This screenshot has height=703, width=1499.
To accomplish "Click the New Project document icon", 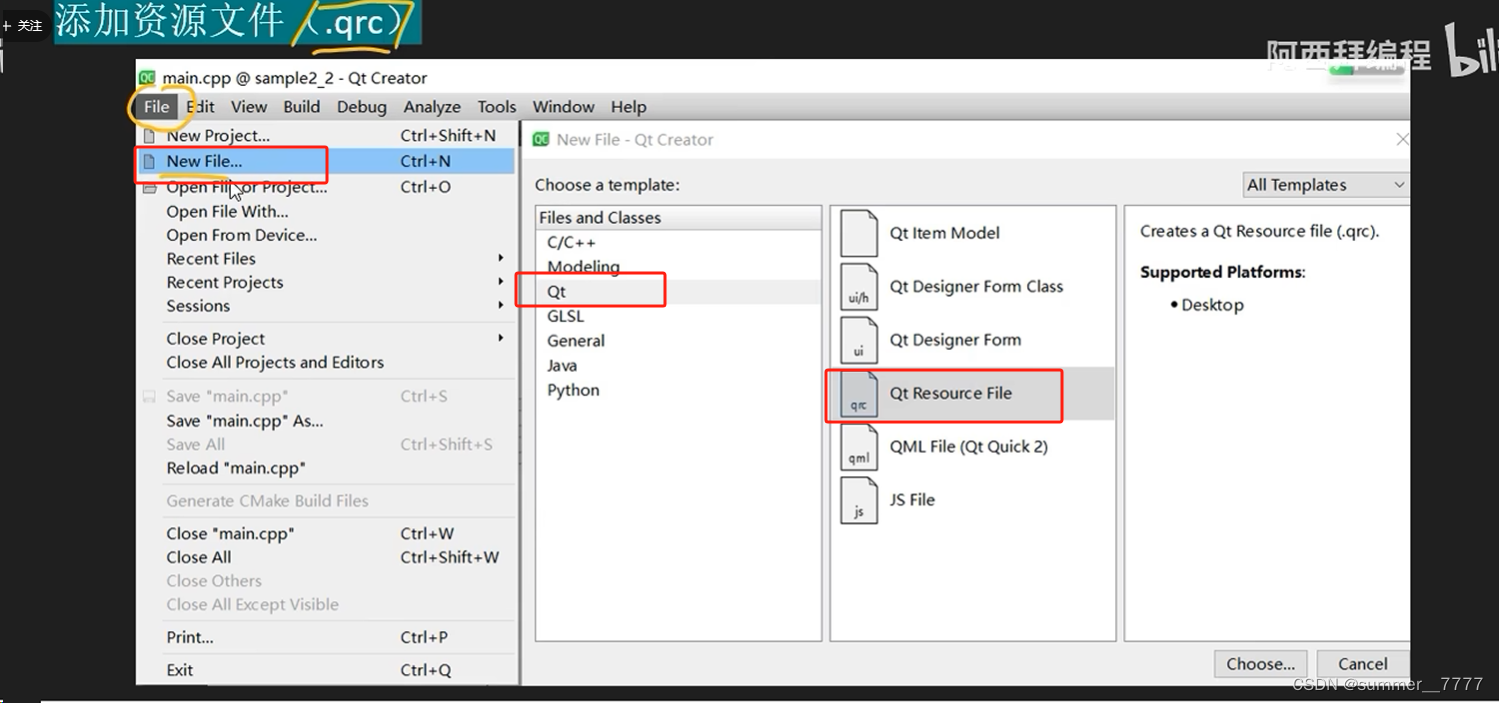I will [149, 135].
